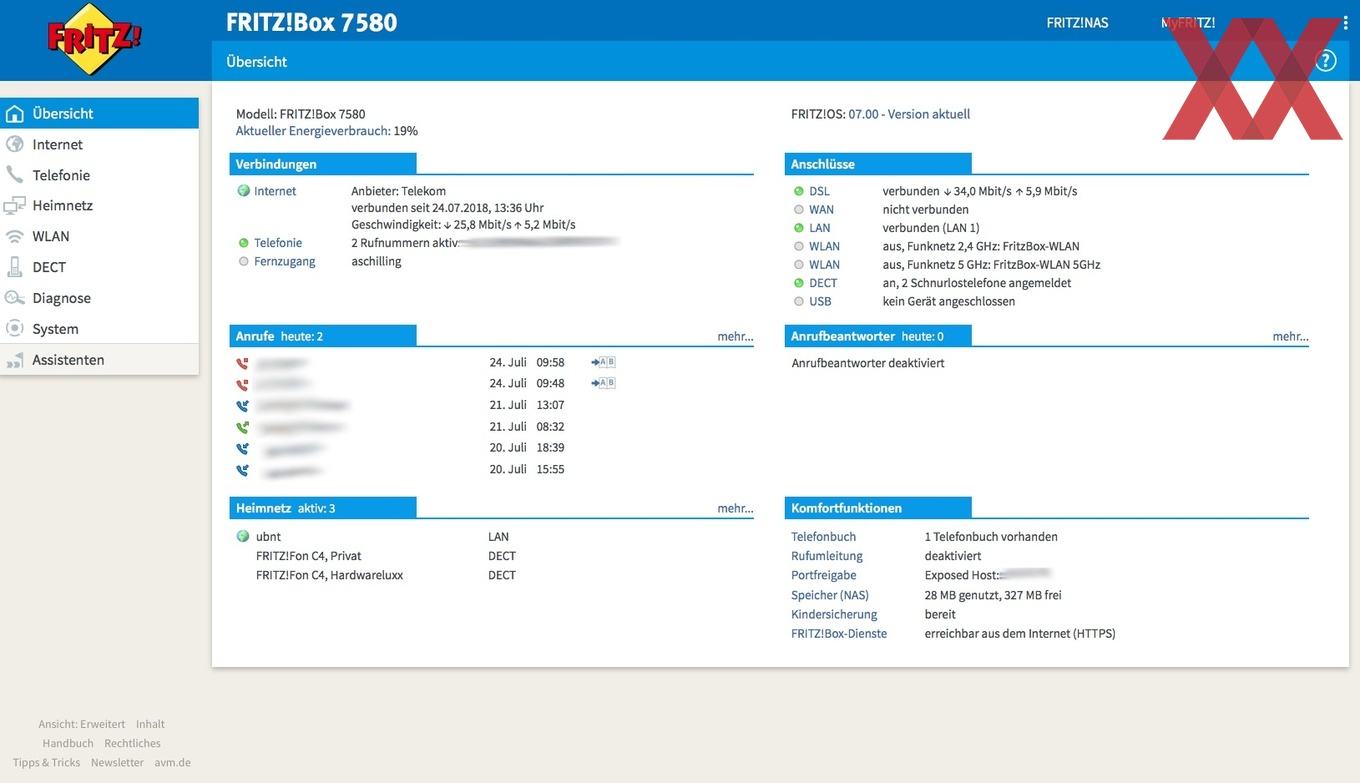This screenshot has width=1360, height=783.
Task: Click the FRITZ! logo
Action: (95, 38)
